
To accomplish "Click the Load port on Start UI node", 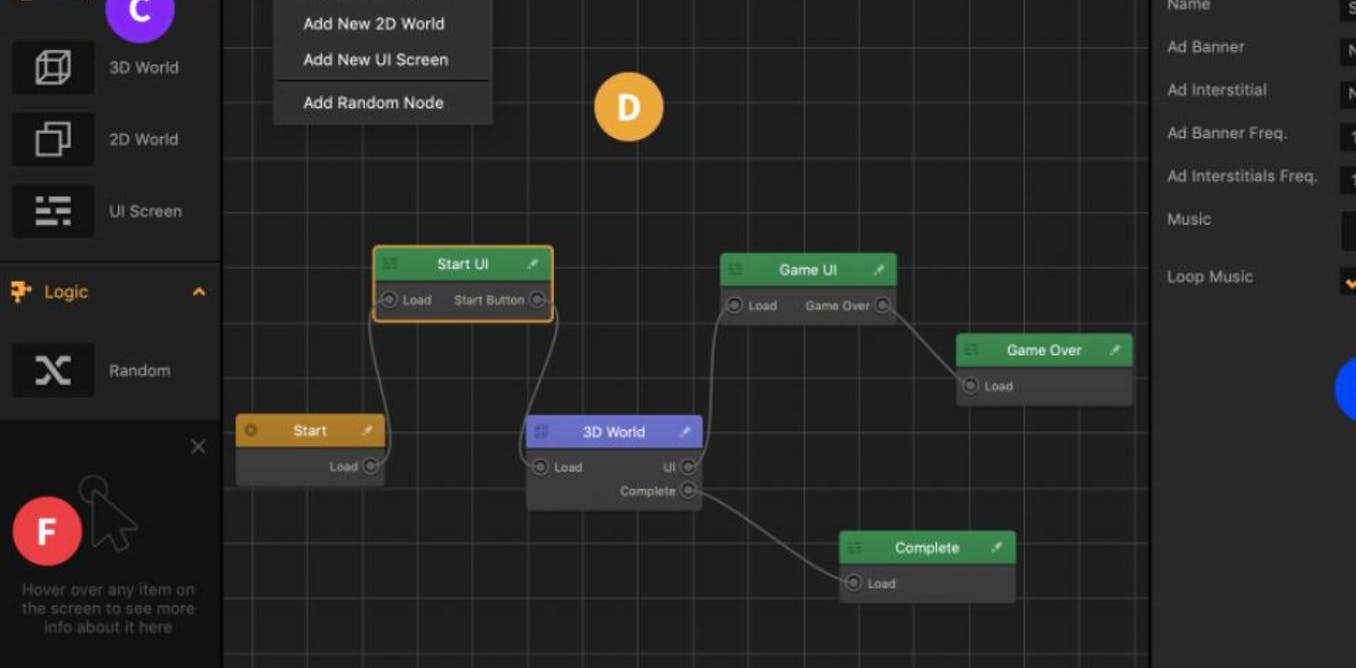I will pyautogui.click(x=389, y=299).
